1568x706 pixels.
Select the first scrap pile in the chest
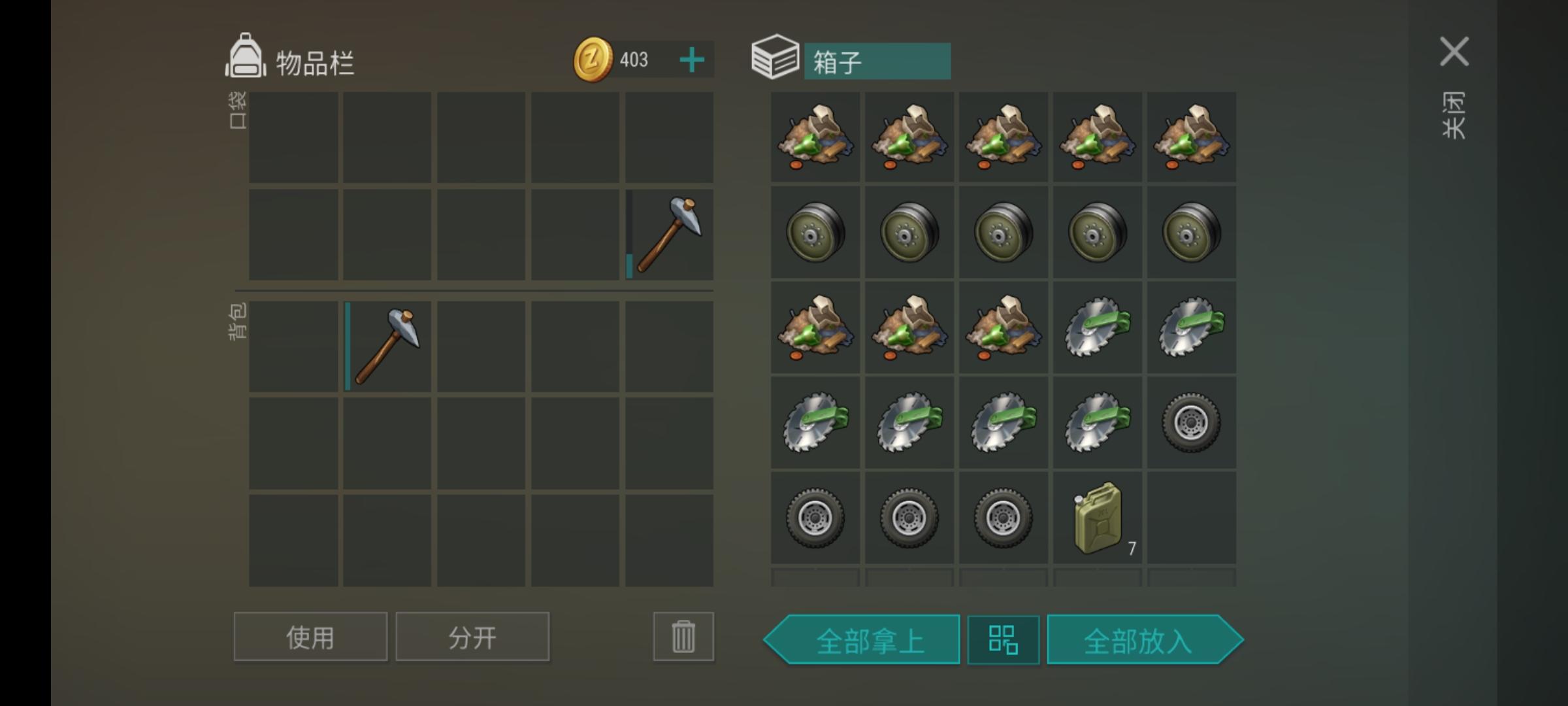[x=815, y=137]
